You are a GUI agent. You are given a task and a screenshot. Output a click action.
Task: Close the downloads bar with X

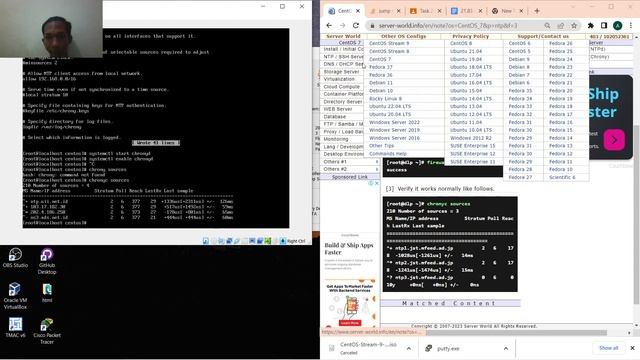632,348
